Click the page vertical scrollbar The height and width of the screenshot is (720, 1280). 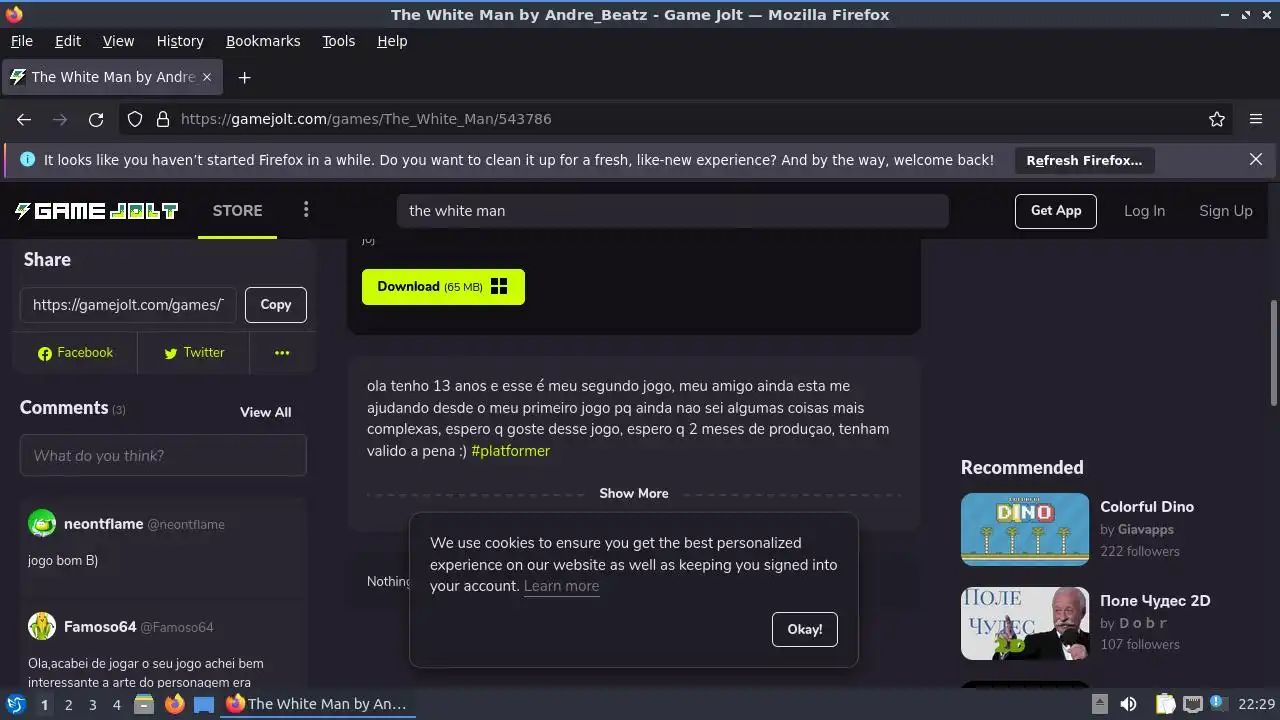(x=1274, y=352)
